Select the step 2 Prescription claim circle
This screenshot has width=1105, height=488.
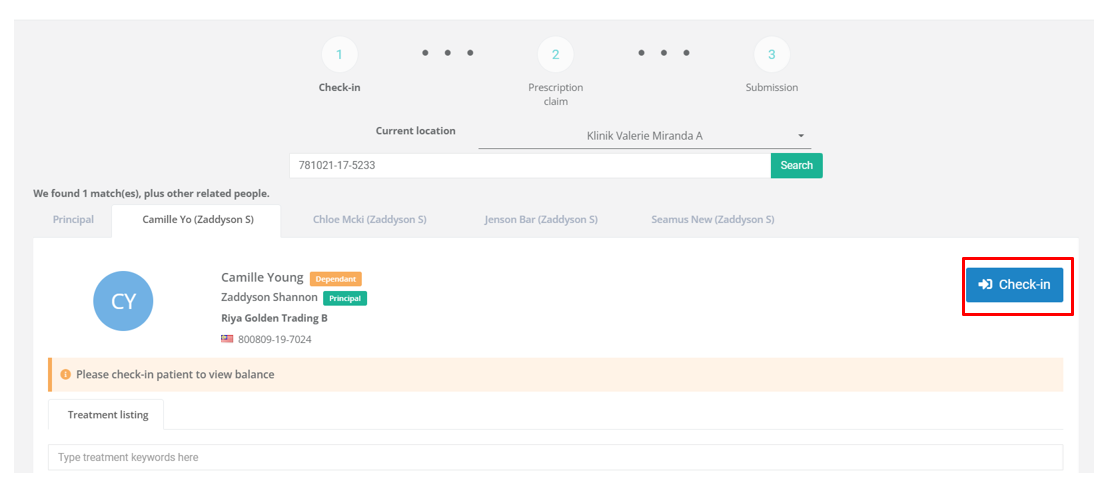(x=555, y=55)
